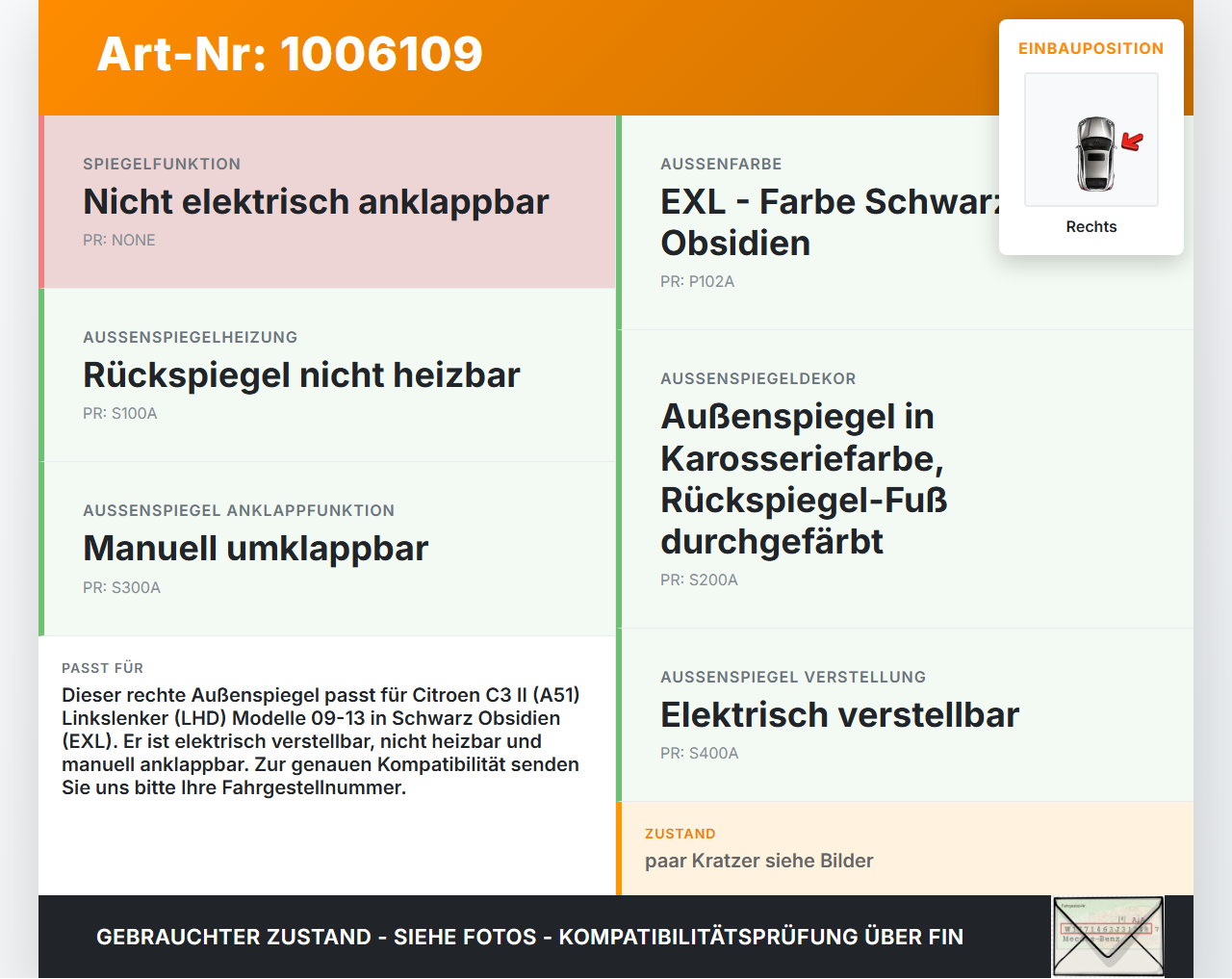Click the AUSSENFARBE label

point(721,164)
